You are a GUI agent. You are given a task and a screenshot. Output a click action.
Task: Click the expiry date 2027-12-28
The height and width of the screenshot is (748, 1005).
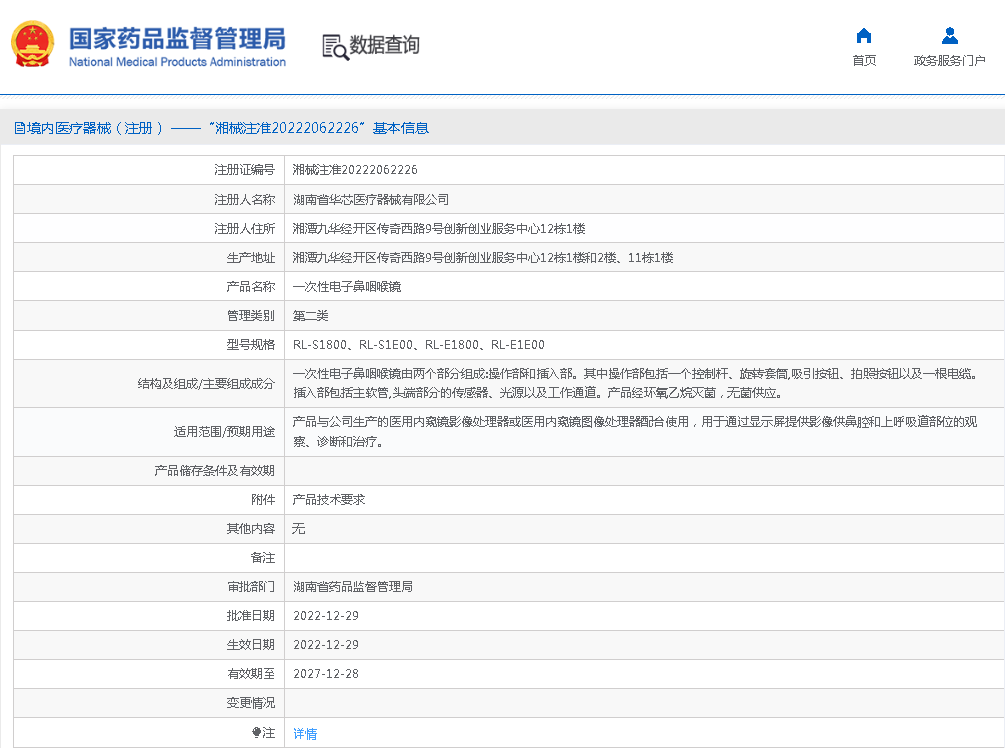click(x=325, y=674)
